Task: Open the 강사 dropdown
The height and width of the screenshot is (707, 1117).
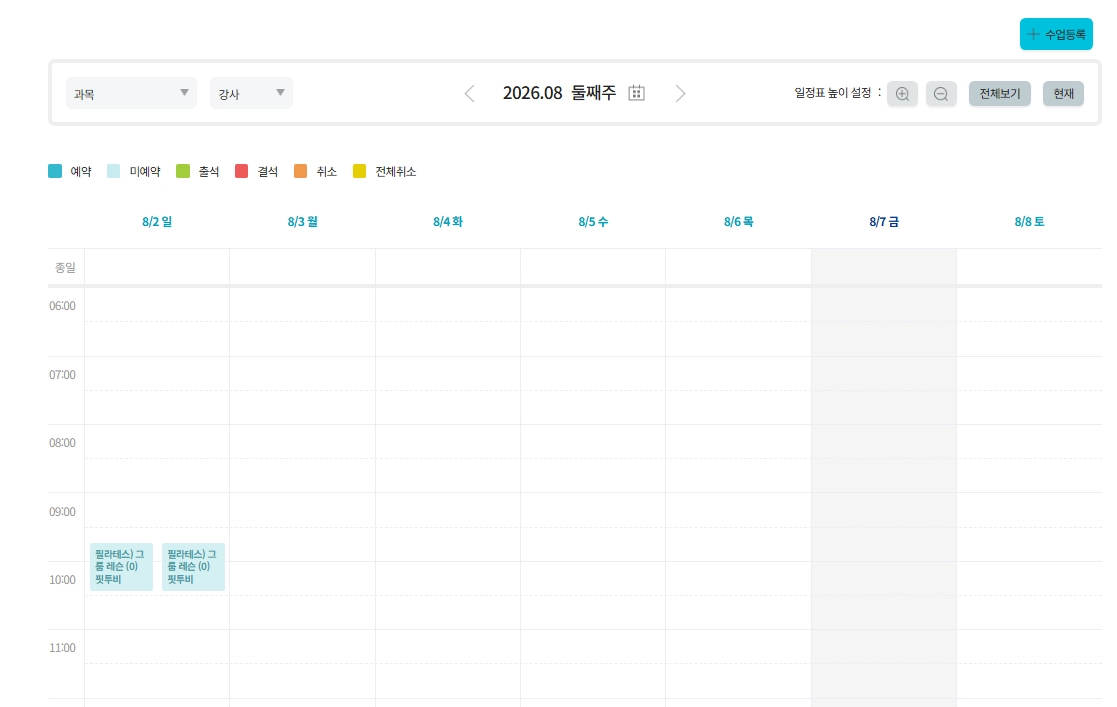Action: tap(251, 93)
